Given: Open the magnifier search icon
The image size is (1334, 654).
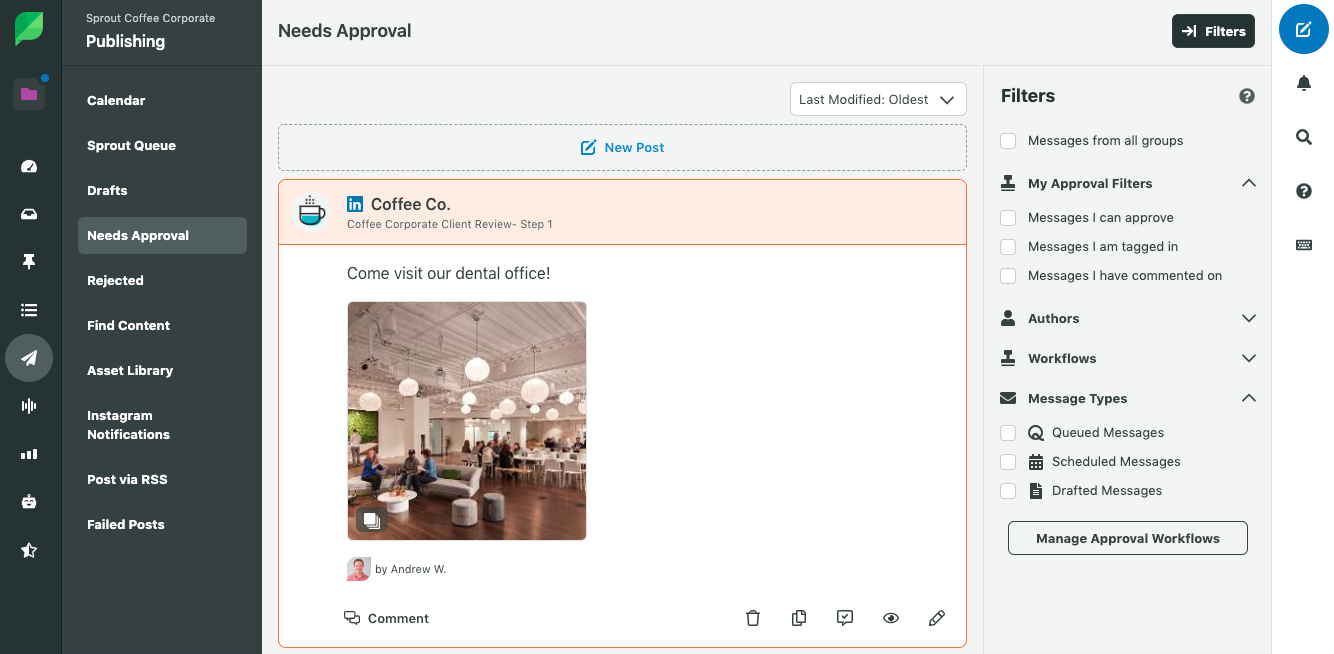Looking at the screenshot, I should 1304,137.
